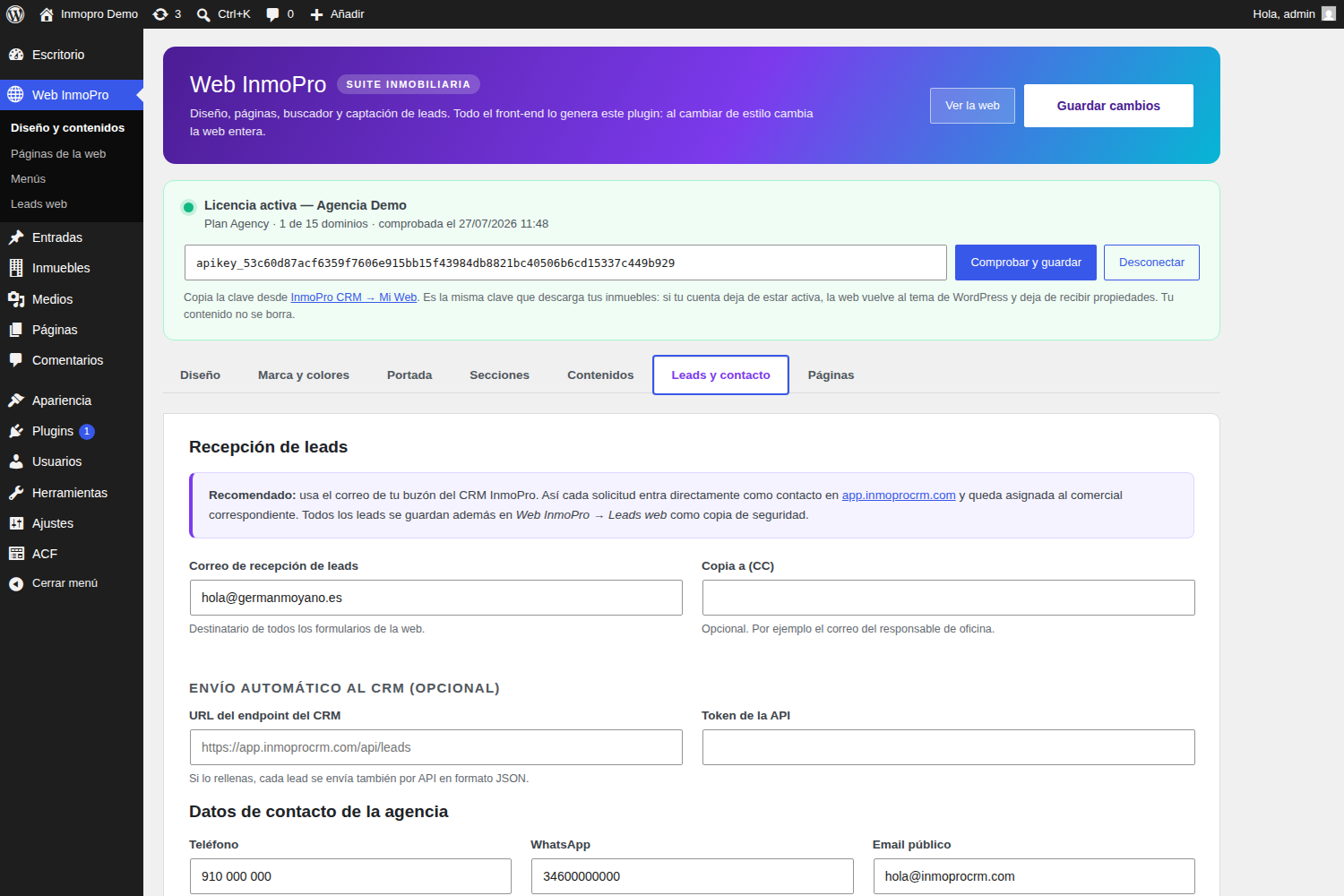
Task: Switch to the Secciones tab
Action: point(499,375)
